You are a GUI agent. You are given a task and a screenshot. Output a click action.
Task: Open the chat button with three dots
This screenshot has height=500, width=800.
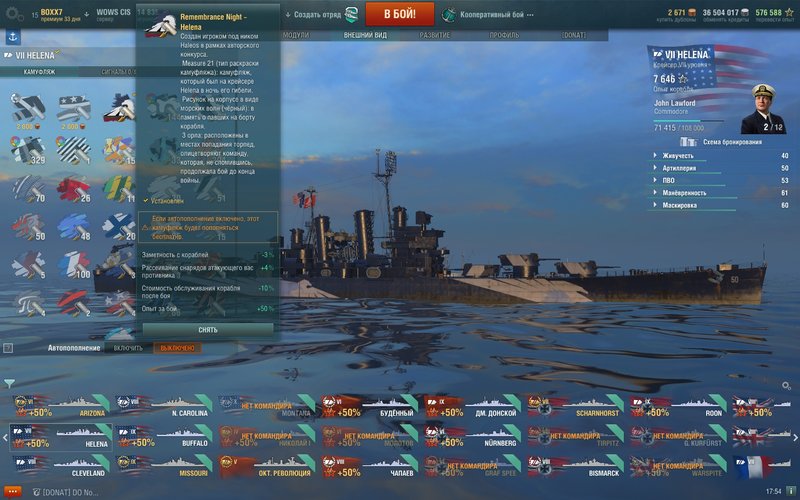click(x=13, y=492)
